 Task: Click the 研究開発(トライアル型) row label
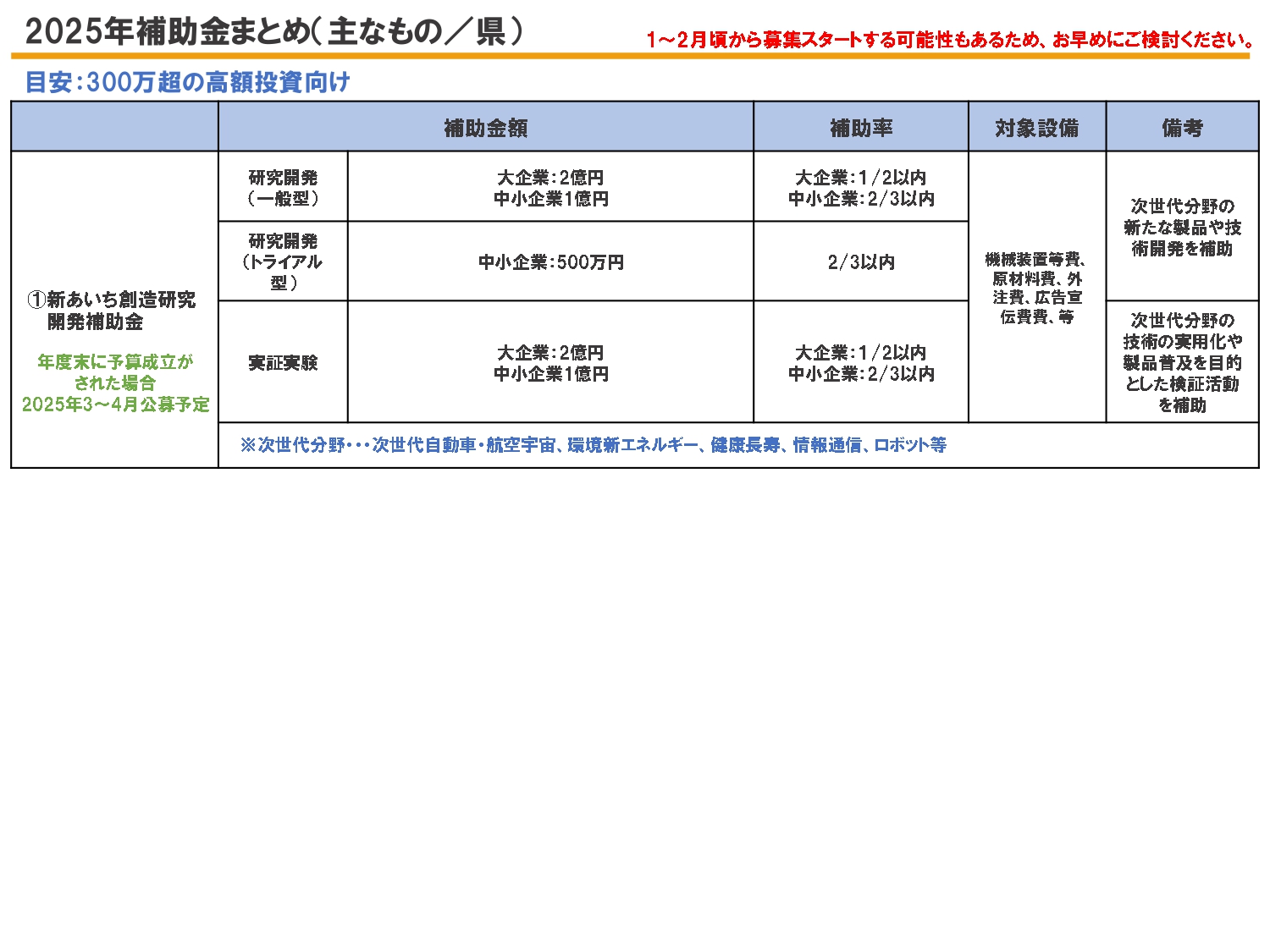point(283,261)
